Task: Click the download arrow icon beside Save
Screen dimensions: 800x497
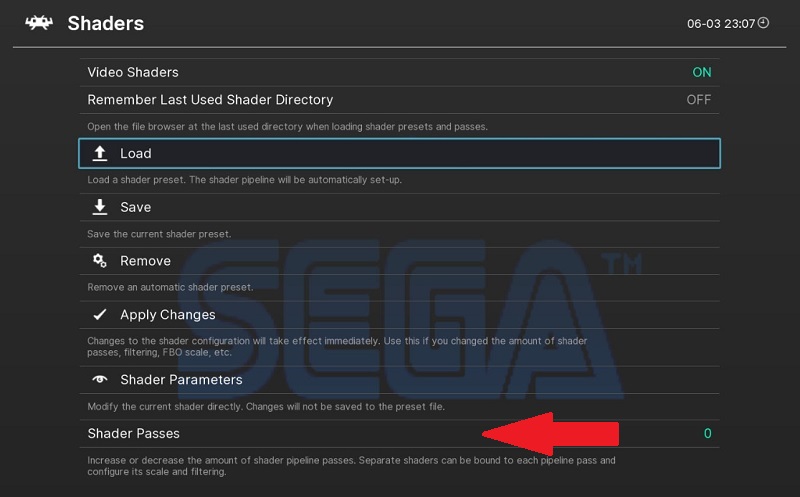Action: pyautogui.click(x=100, y=207)
